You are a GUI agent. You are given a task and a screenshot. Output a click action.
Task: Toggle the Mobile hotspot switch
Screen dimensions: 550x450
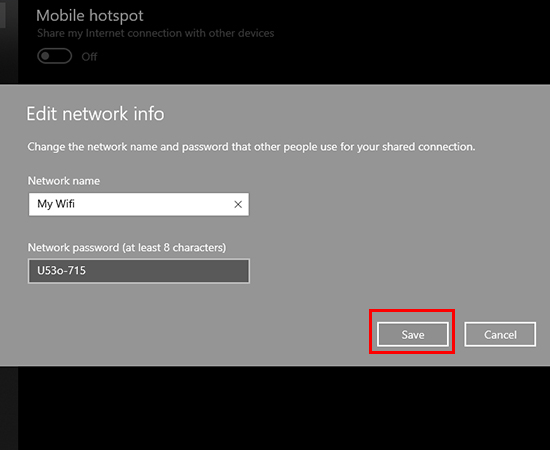tap(55, 56)
